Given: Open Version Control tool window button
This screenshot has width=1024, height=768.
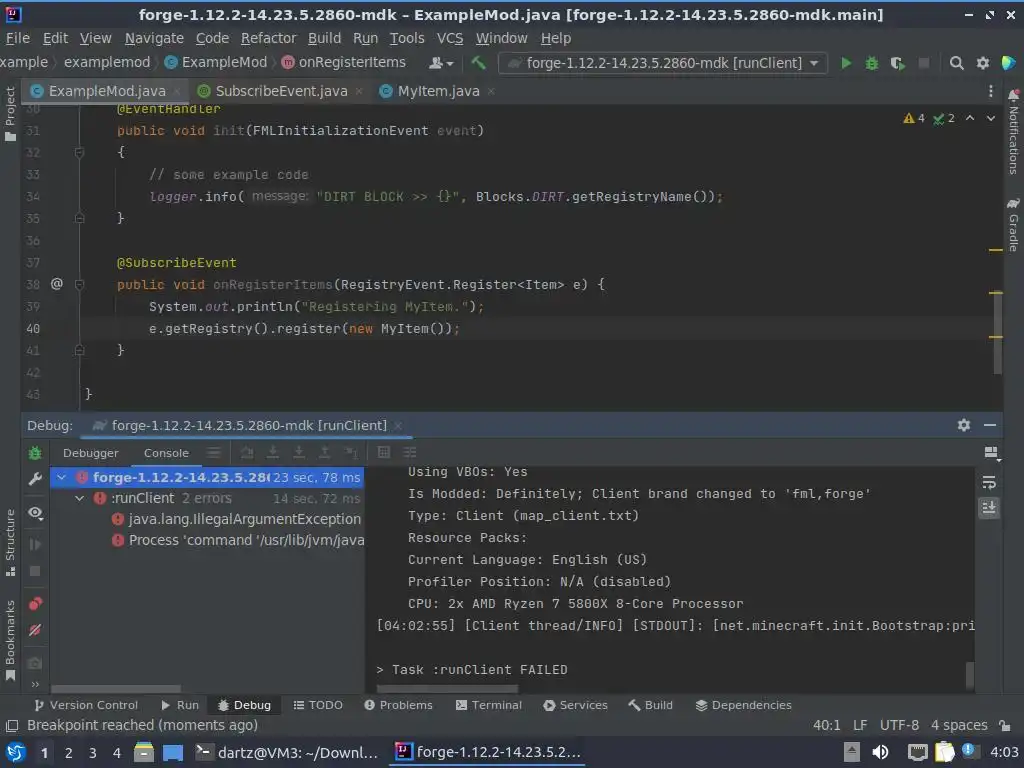Looking at the screenshot, I should click(86, 705).
